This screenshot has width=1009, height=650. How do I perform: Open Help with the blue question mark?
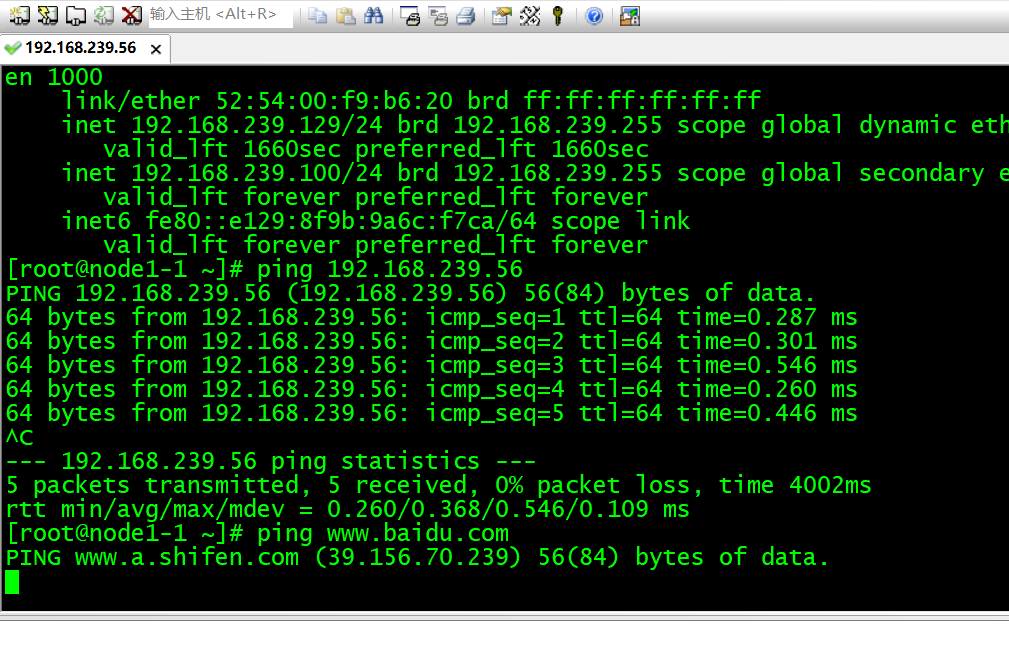pyautogui.click(x=594, y=15)
